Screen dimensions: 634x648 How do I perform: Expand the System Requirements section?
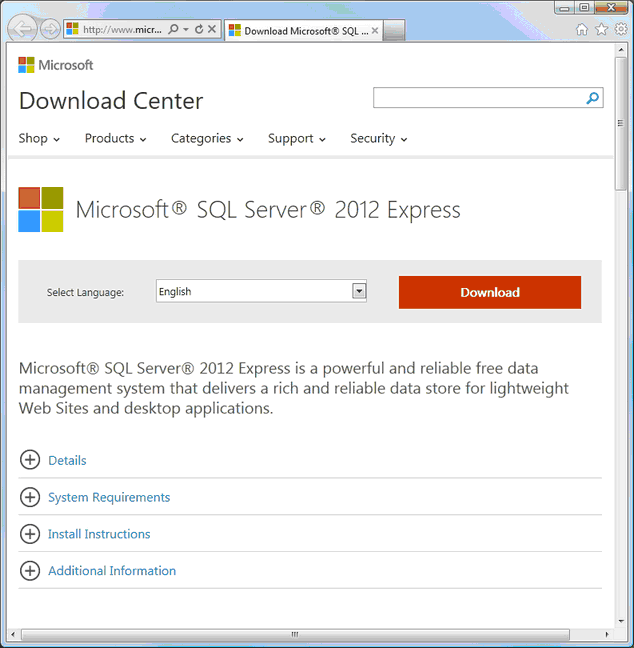point(109,497)
